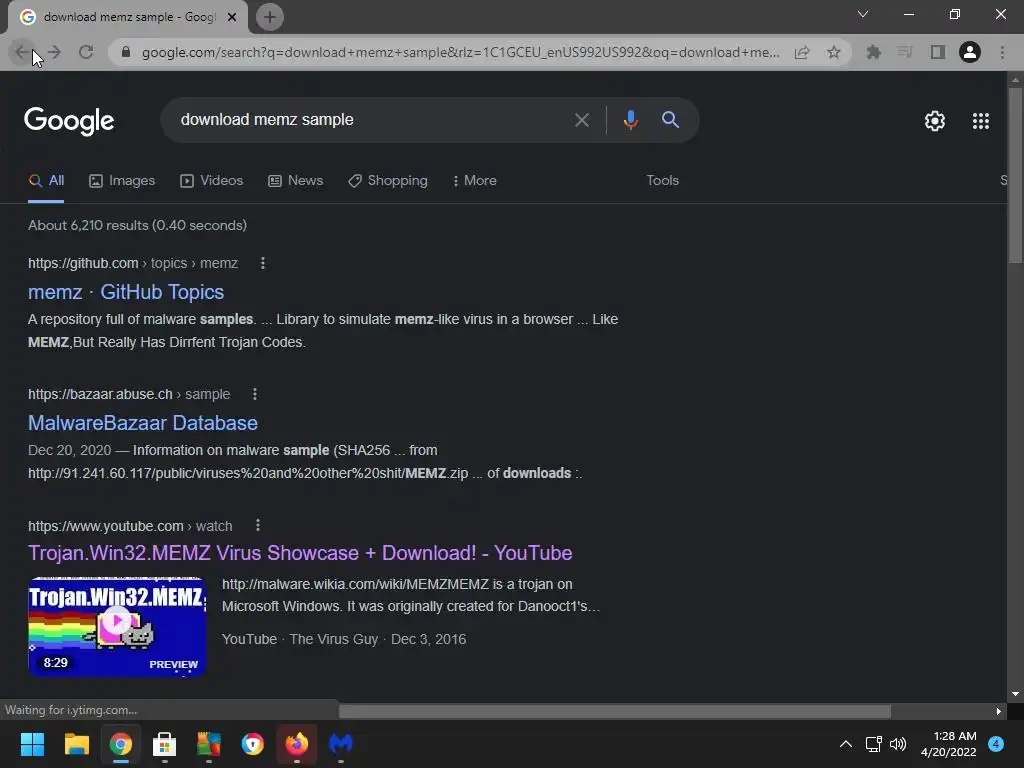This screenshot has width=1024, height=768.
Task: Share this page using the share icon
Action: pos(802,52)
